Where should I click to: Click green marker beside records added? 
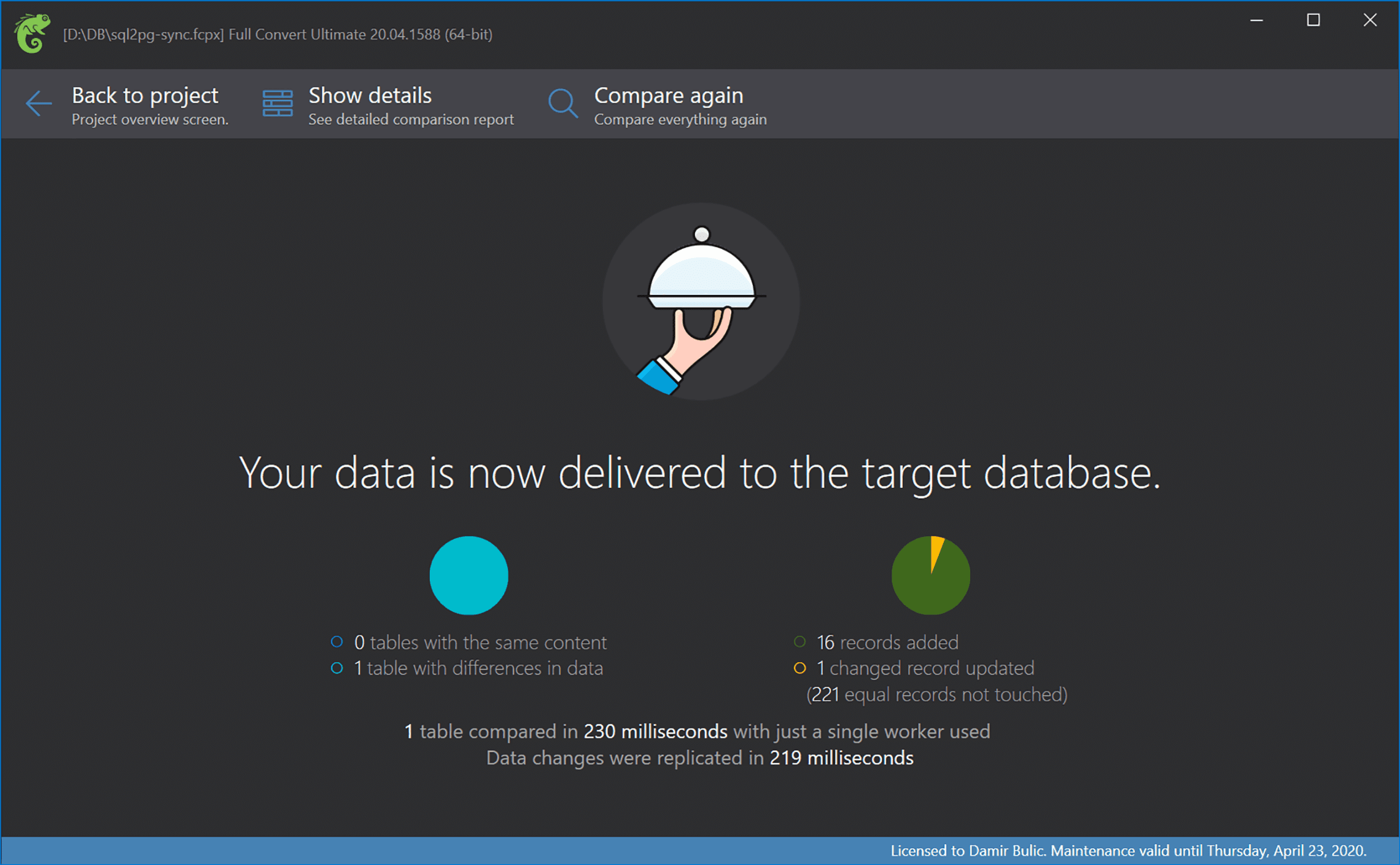point(799,642)
